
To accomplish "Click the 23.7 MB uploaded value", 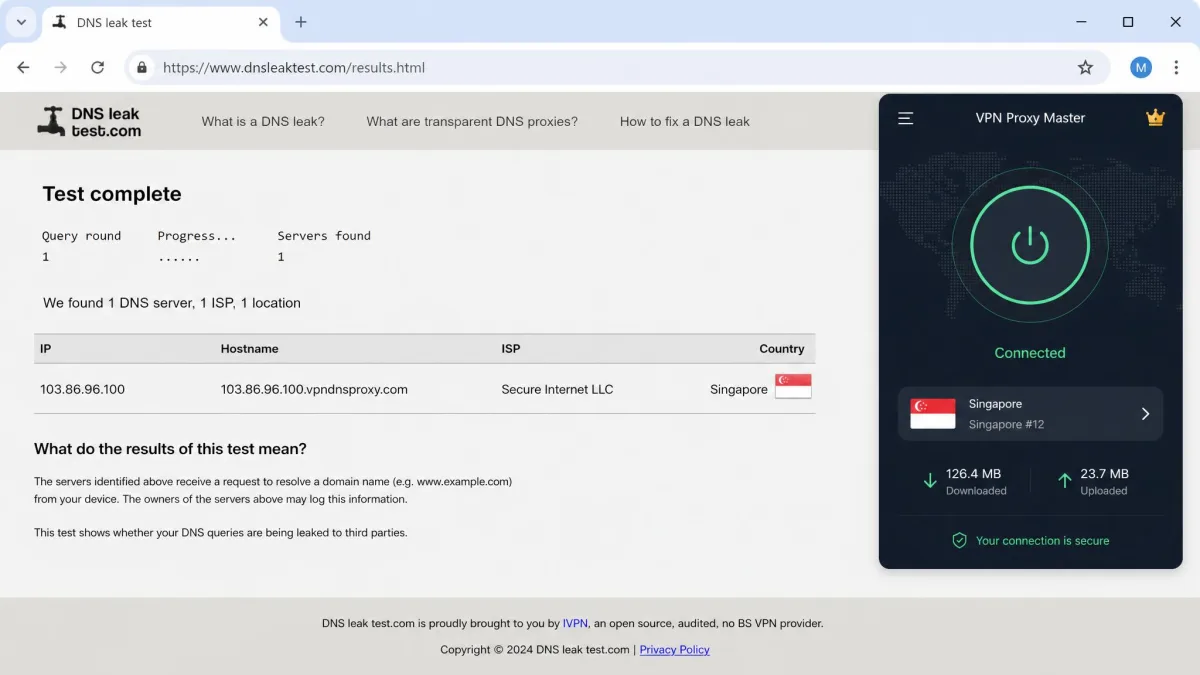I will [x=1104, y=474].
